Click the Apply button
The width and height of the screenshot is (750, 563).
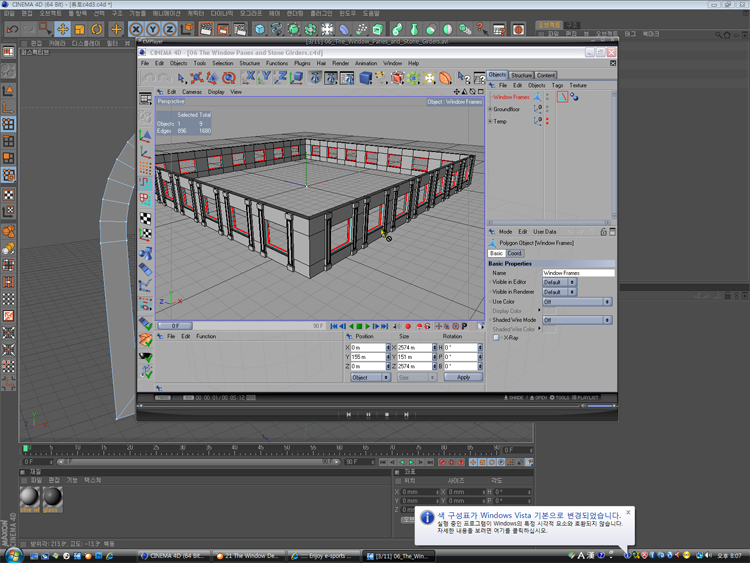click(463, 377)
